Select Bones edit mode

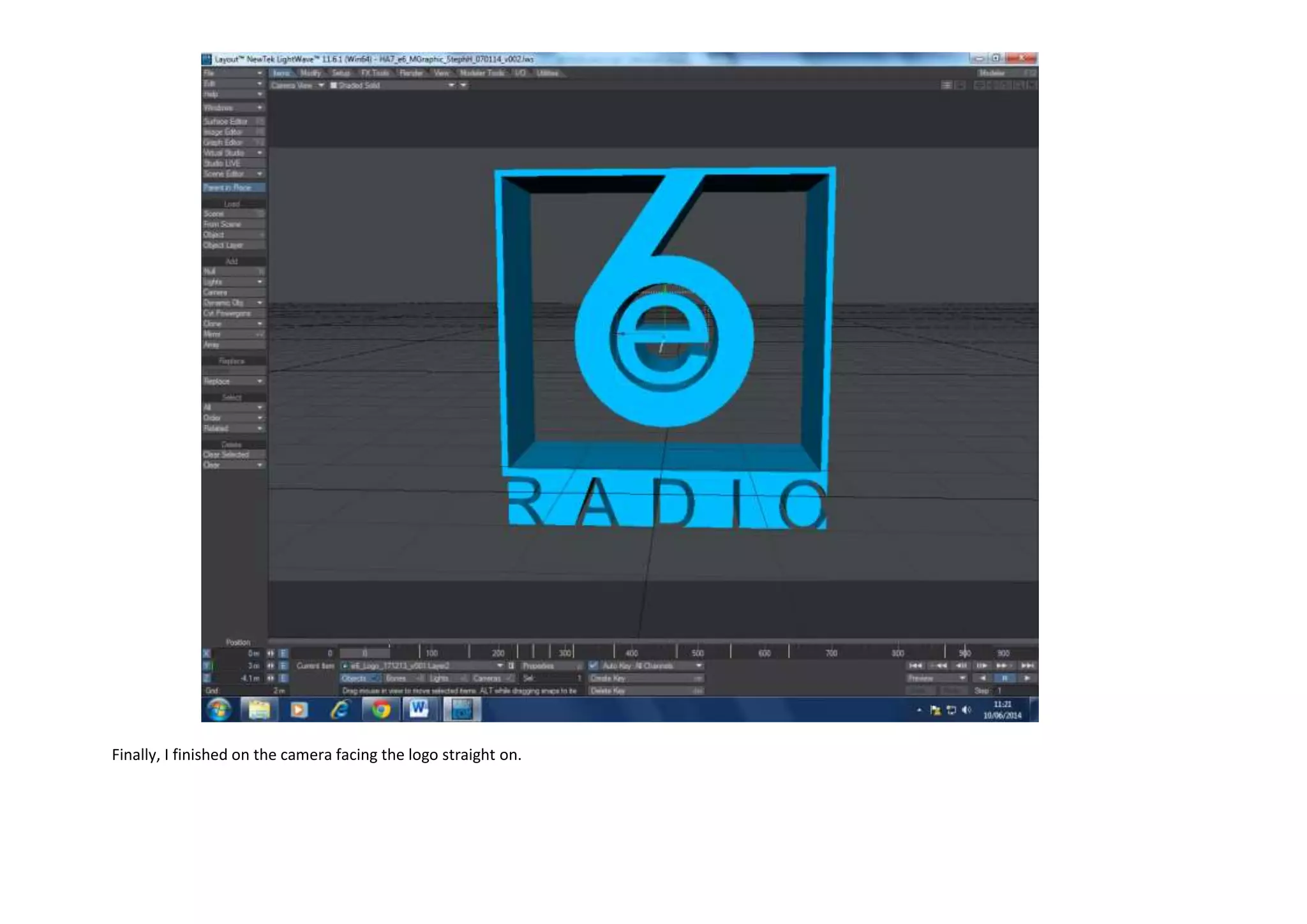click(x=404, y=678)
